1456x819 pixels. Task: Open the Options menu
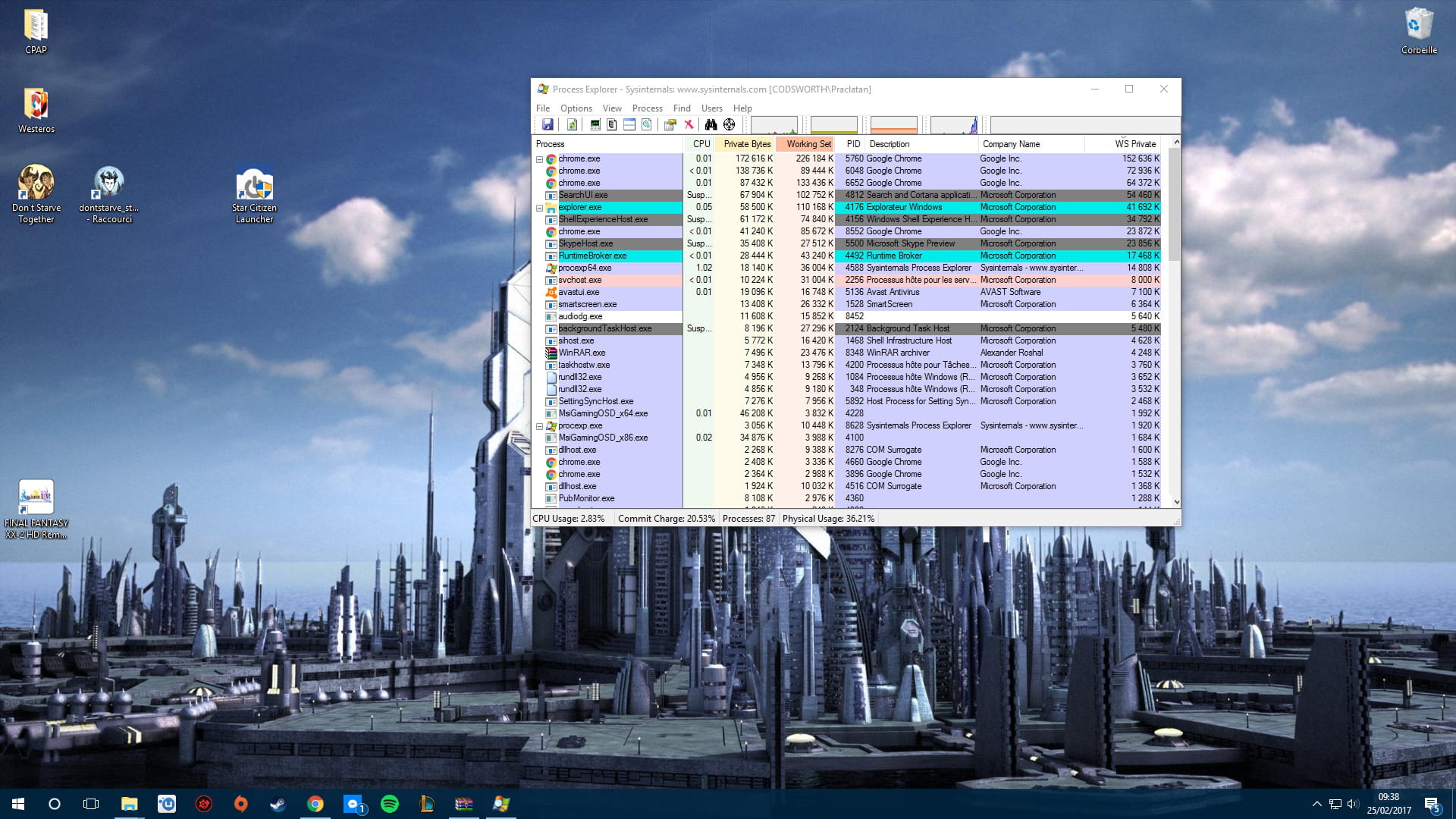[576, 108]
